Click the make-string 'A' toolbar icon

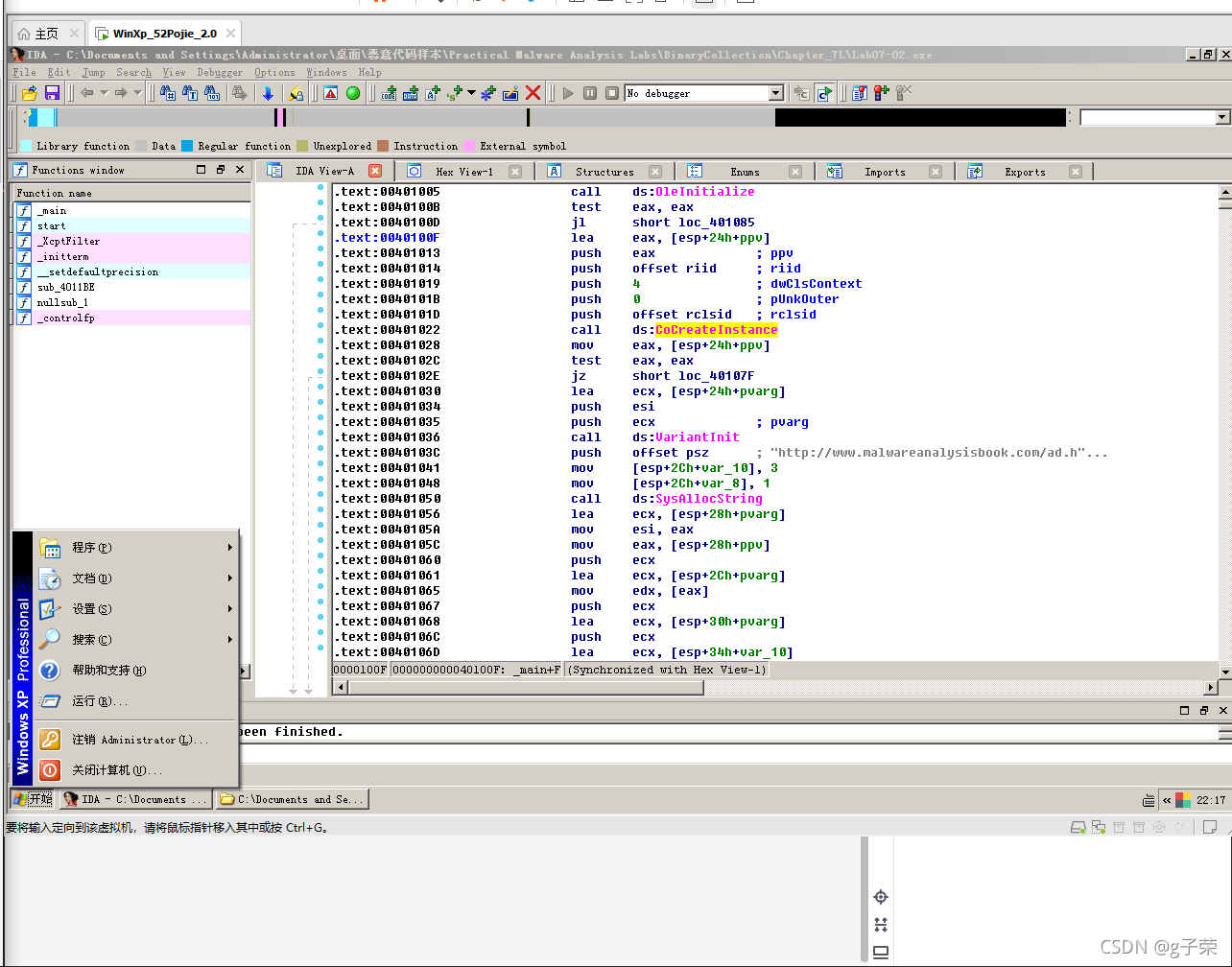(433, 93)
